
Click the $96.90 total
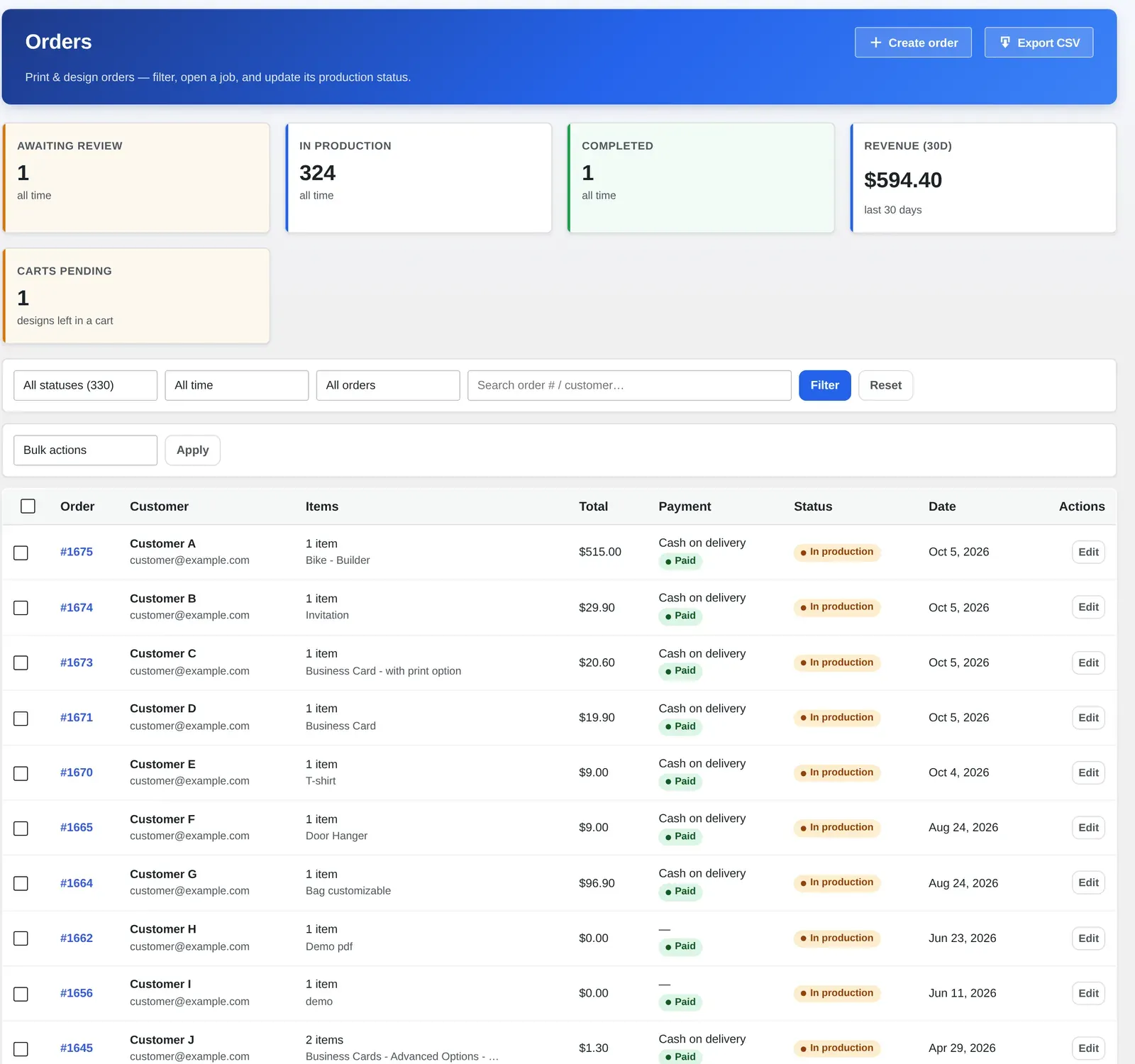coord(597,883)
